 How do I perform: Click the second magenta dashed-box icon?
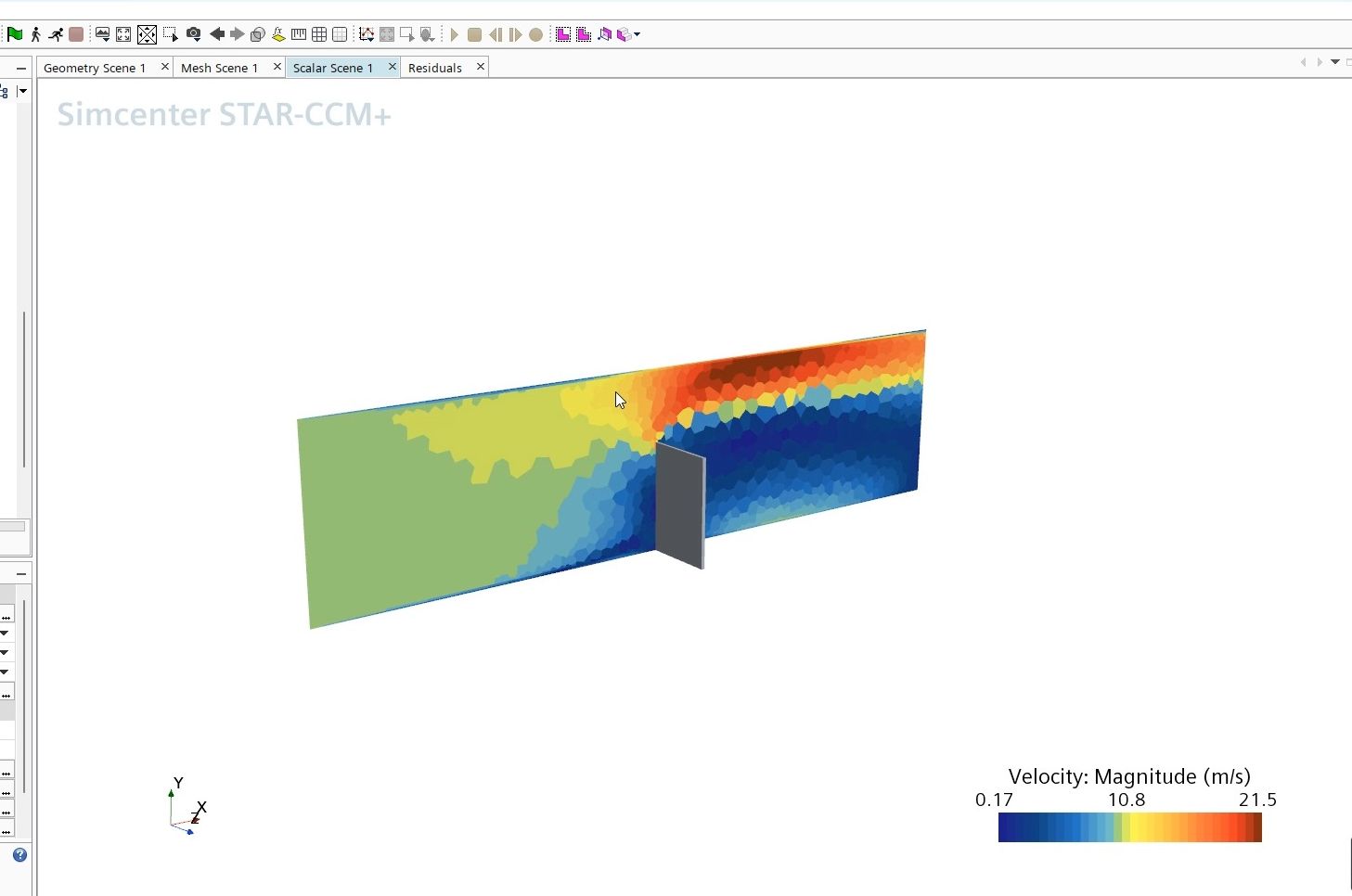[584, 34]
